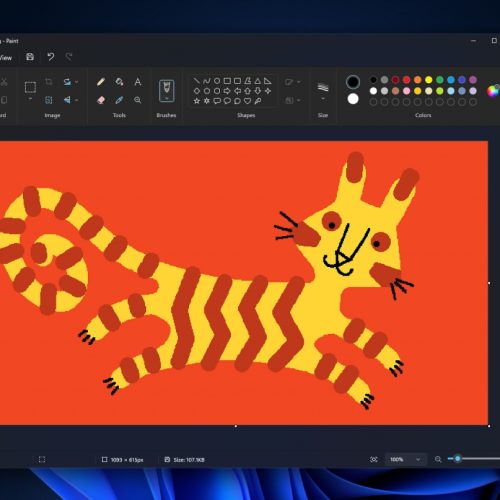Select the Color 1 black primary circle
Screen dimensions: 500x500
point(353,82)
